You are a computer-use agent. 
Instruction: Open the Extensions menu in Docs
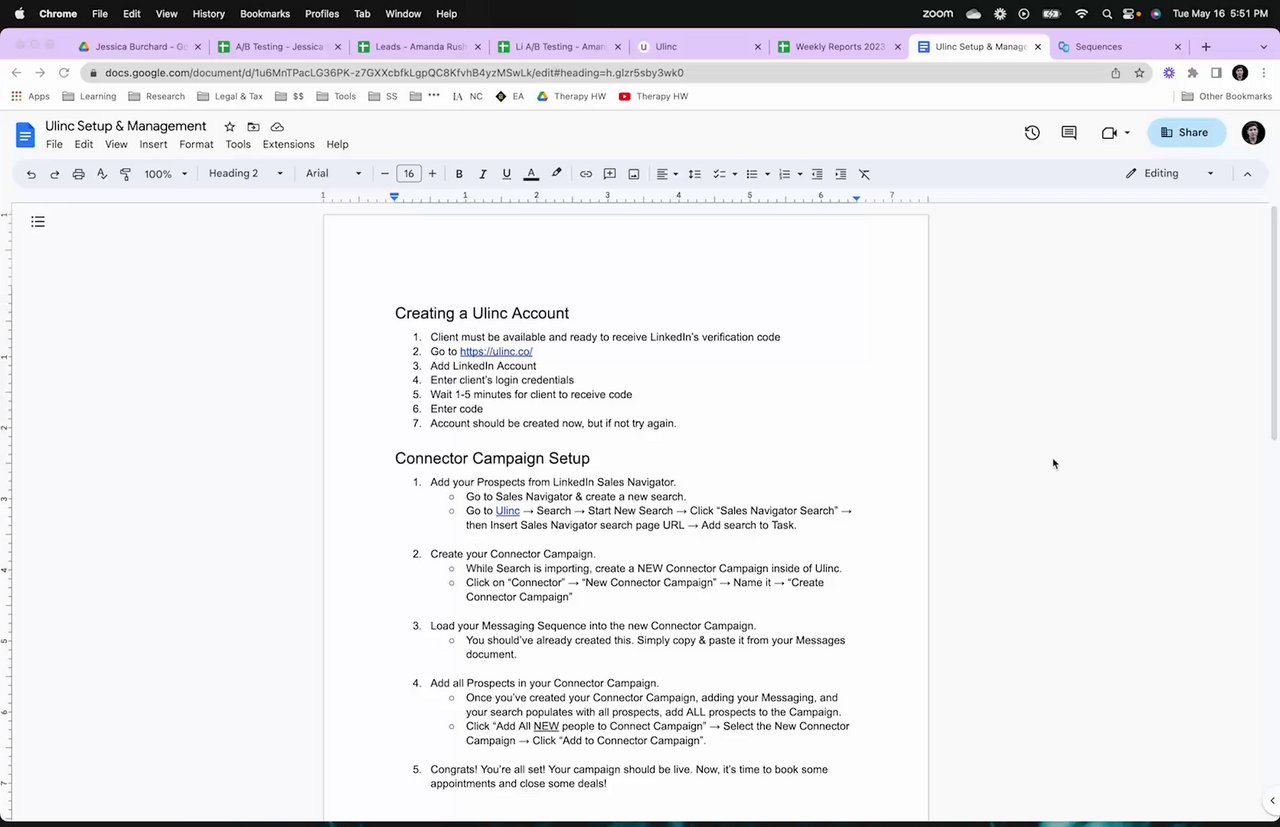[288, 144]
